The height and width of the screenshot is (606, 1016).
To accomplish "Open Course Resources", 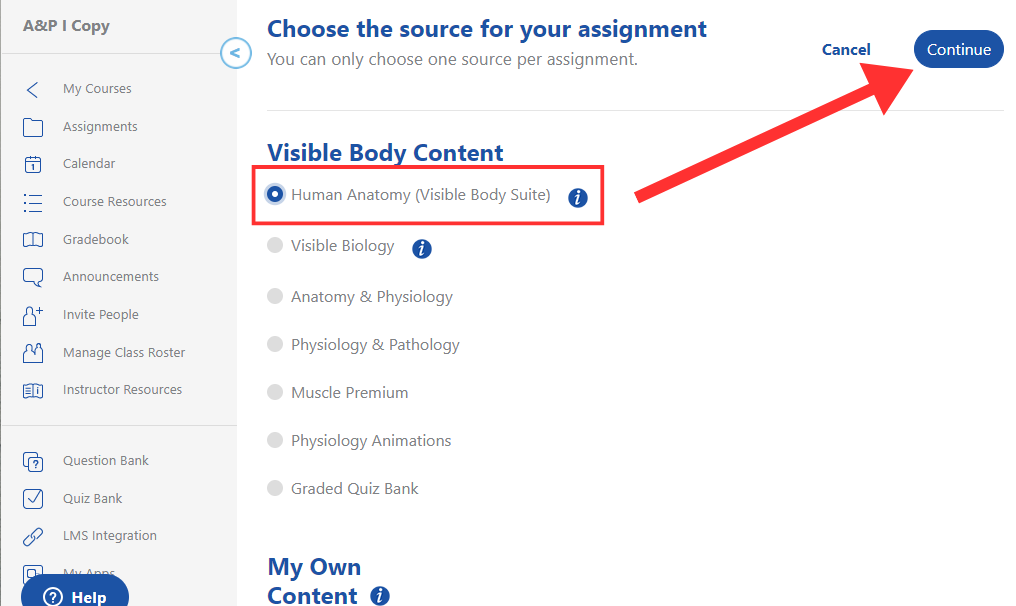I will pyautogui.click(x=116, y=201).
